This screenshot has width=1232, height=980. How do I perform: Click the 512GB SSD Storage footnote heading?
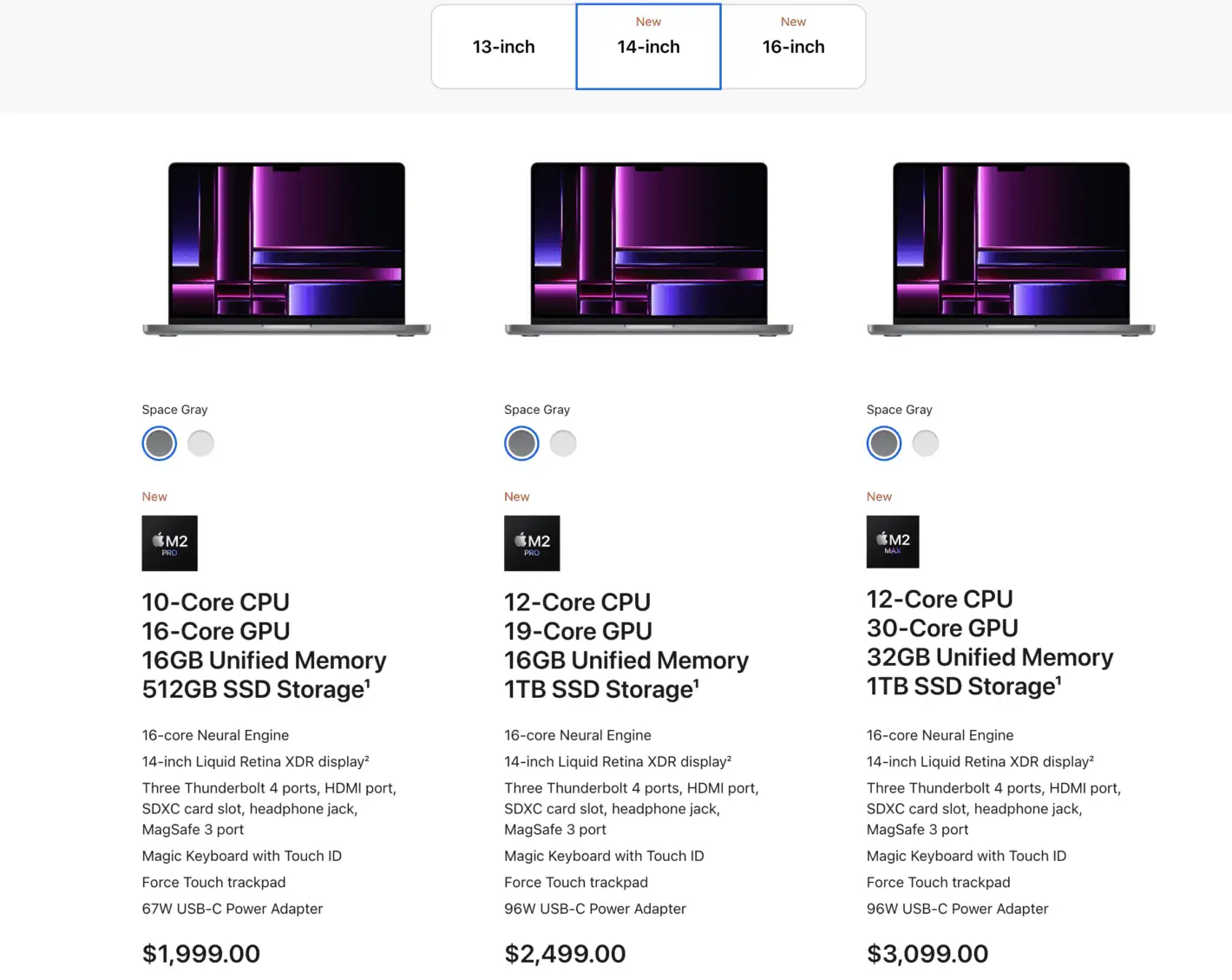(257, 689)
